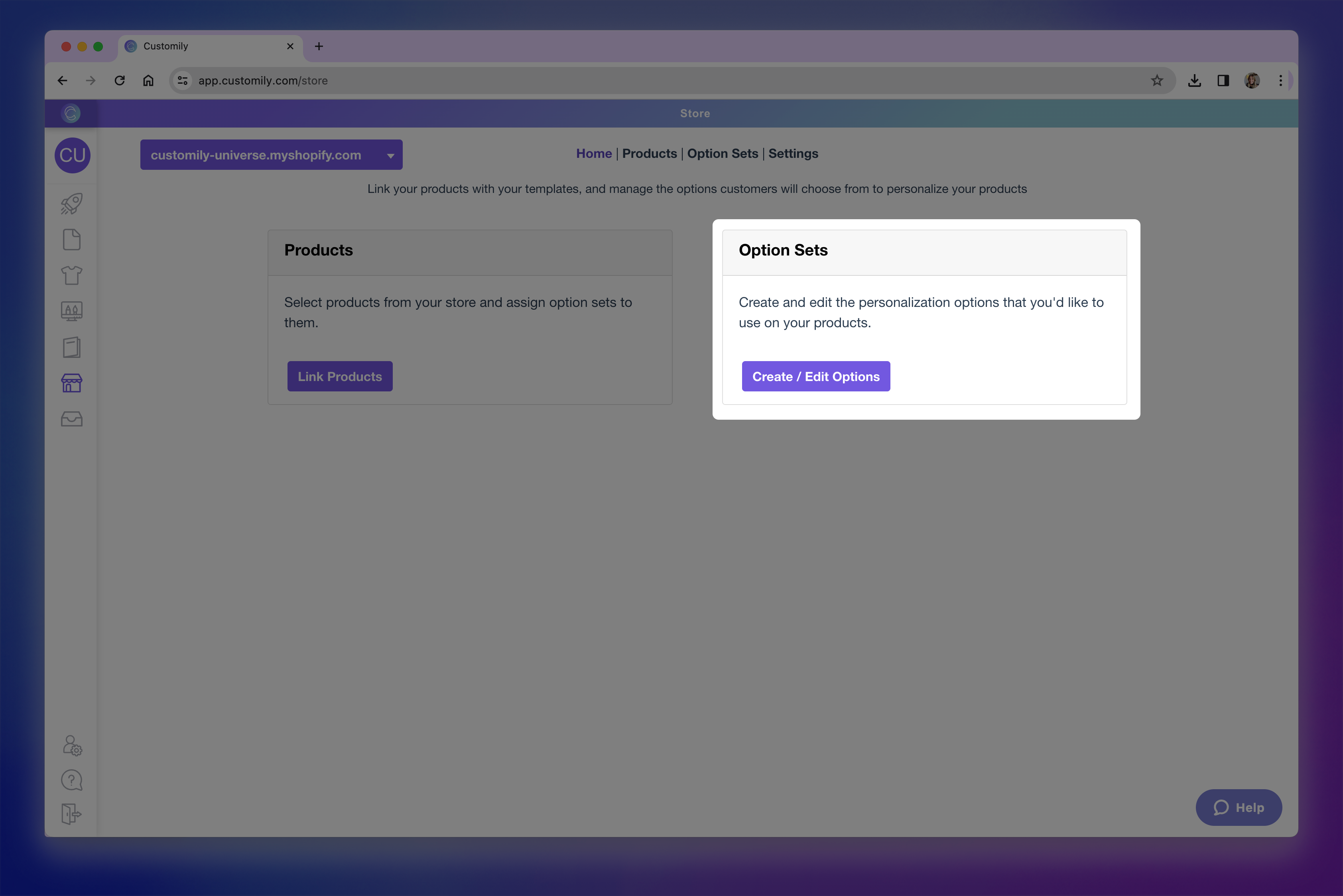Bookmark page with star icon

tap(1157, 81)
